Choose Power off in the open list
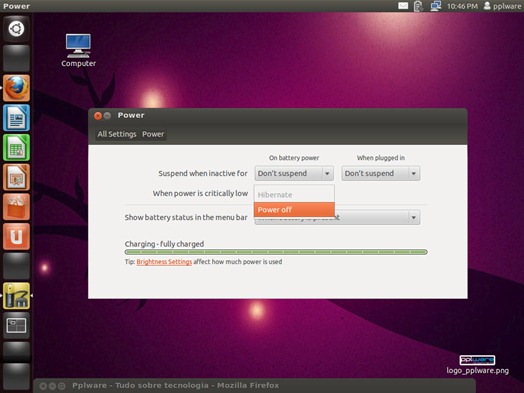The width and height of the screenshot is (524, 393). point(294,210)
